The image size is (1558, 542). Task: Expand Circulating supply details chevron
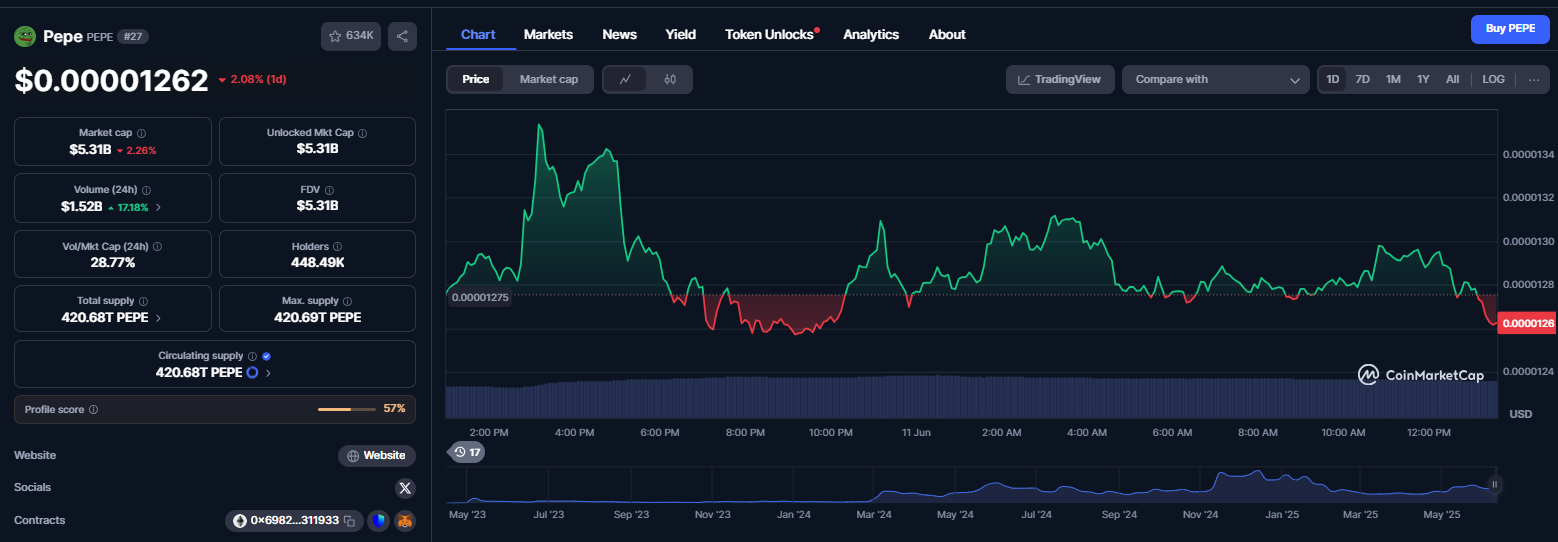[268, 373]
